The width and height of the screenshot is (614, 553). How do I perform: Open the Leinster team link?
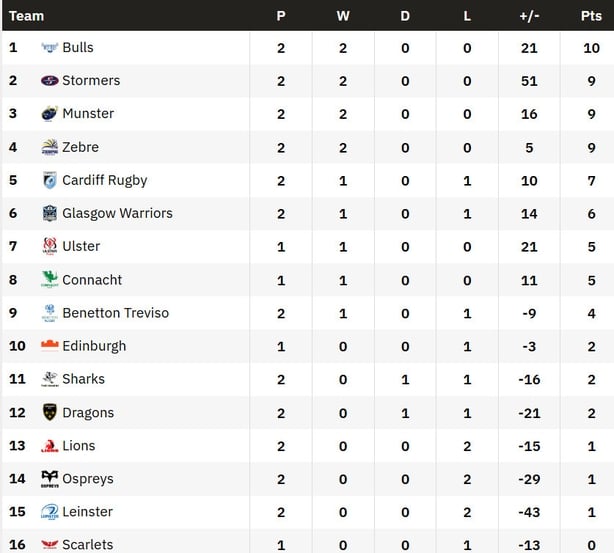pyautogui.click(x=87, y=512)
